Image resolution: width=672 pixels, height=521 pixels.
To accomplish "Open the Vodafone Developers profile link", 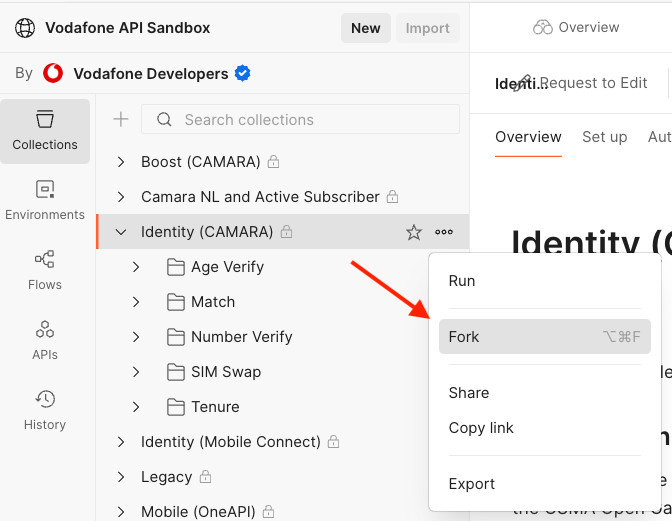I will pos(150,73).
